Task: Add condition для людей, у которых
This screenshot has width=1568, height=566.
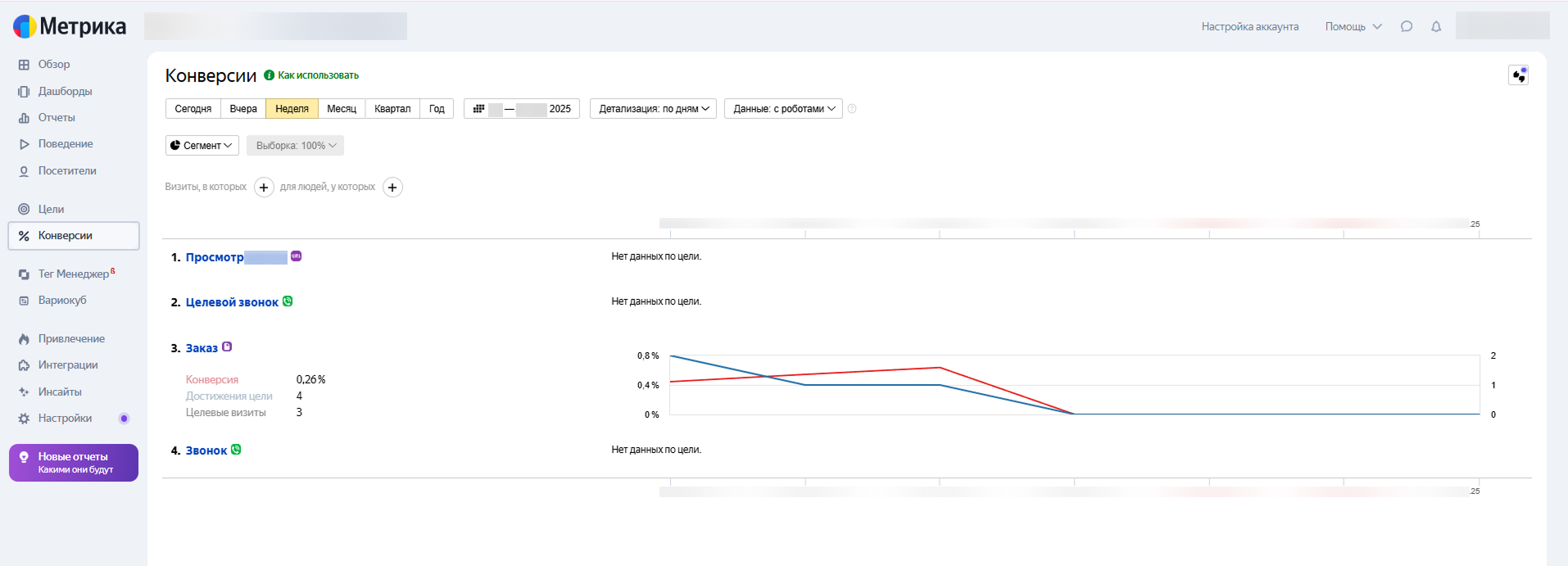Action: [x=393, y=188]
